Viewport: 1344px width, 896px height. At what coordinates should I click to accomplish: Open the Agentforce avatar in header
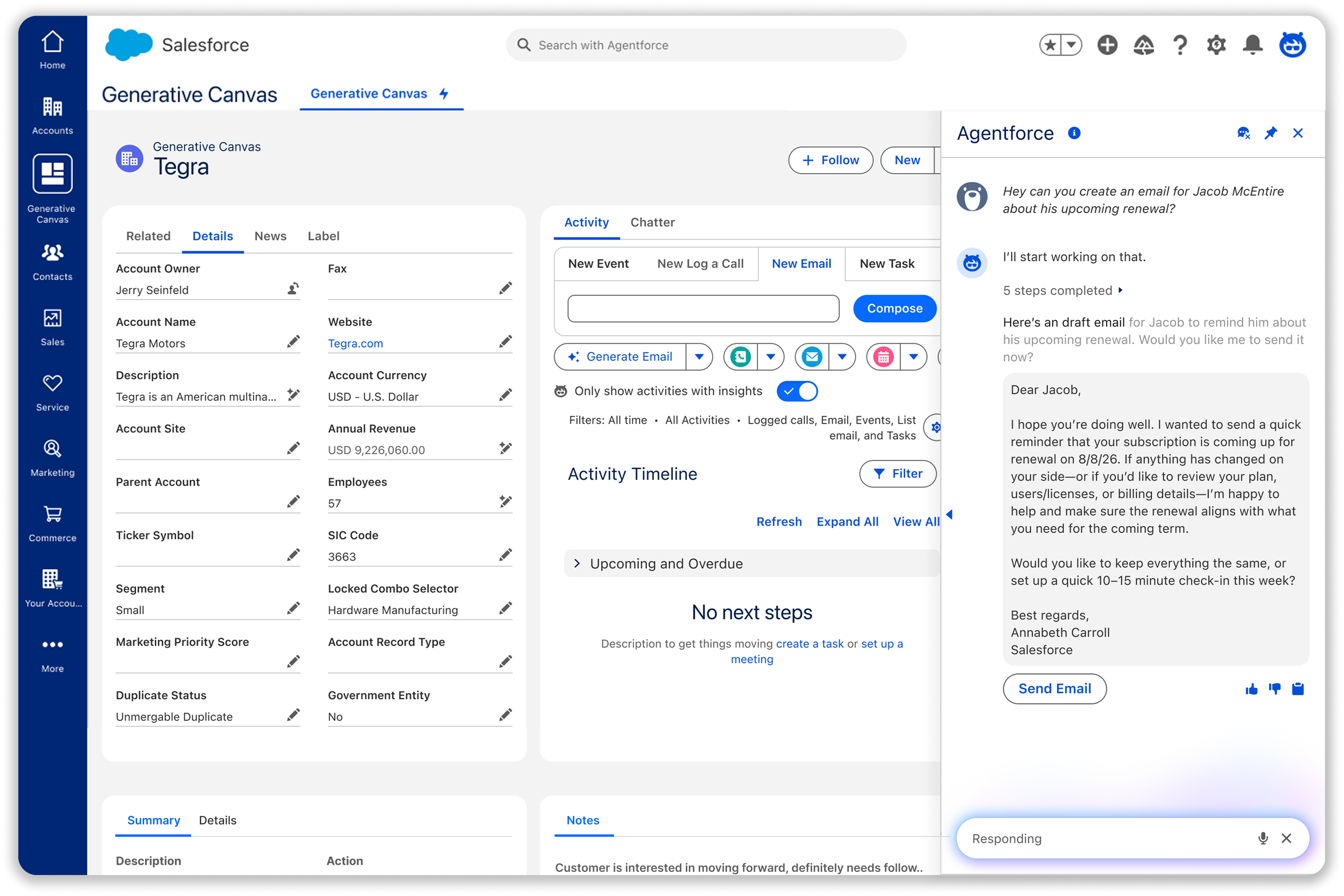[x=1293, y=45]
